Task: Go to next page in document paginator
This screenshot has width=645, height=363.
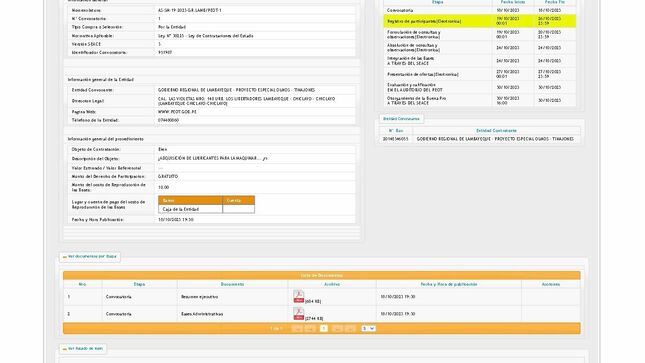Action: (337, 328)
